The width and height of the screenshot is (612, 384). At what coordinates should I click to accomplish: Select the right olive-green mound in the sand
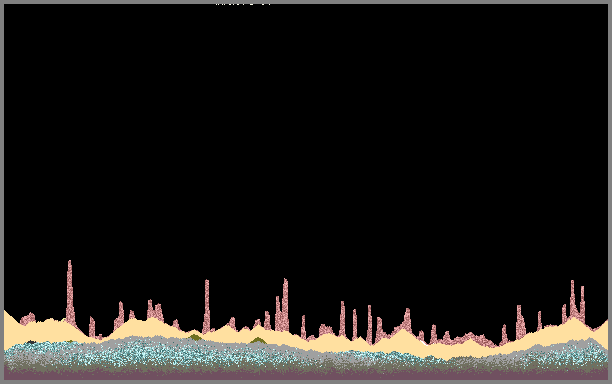258,341
